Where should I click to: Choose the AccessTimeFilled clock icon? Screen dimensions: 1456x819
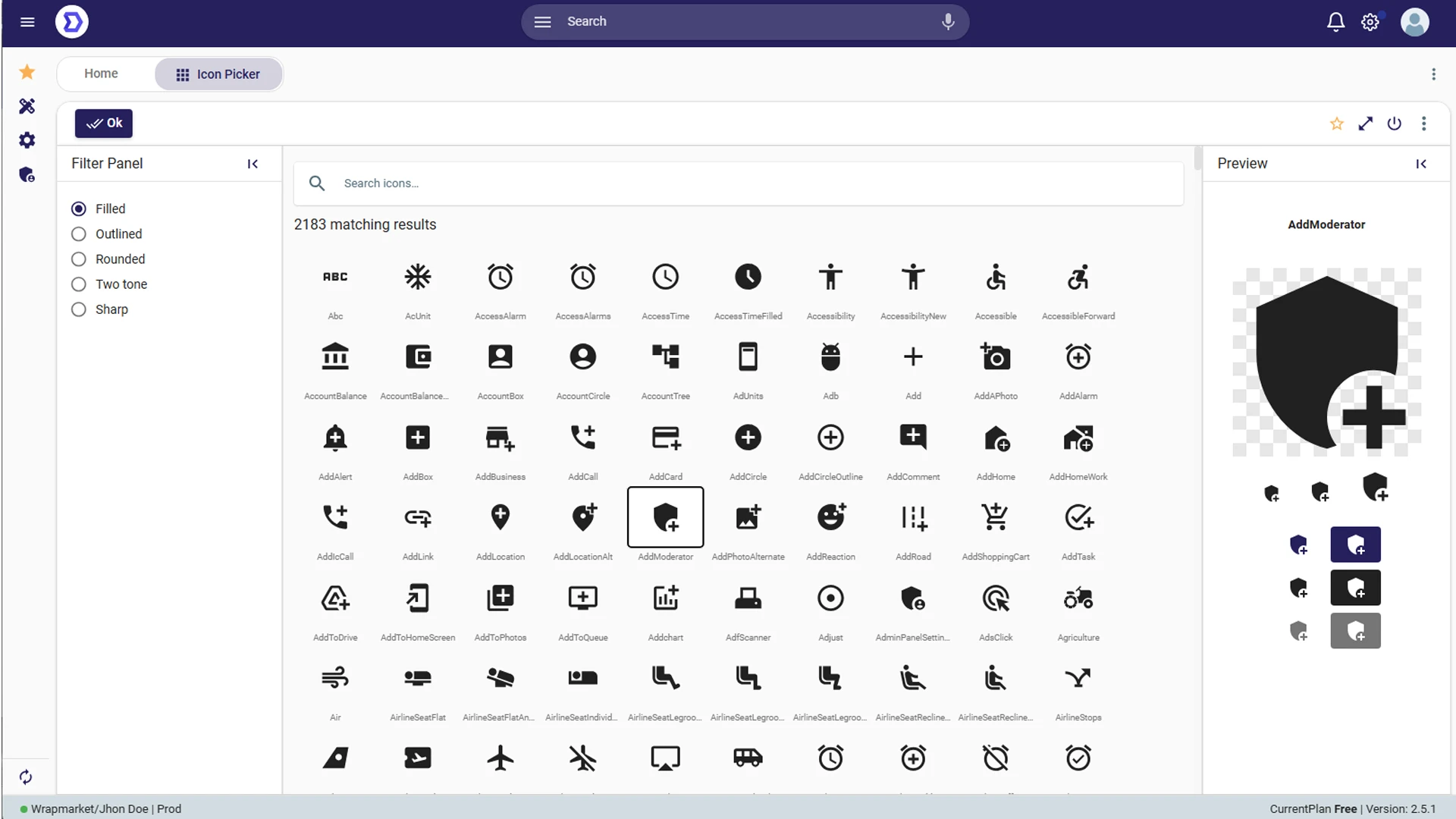(748, 277)
